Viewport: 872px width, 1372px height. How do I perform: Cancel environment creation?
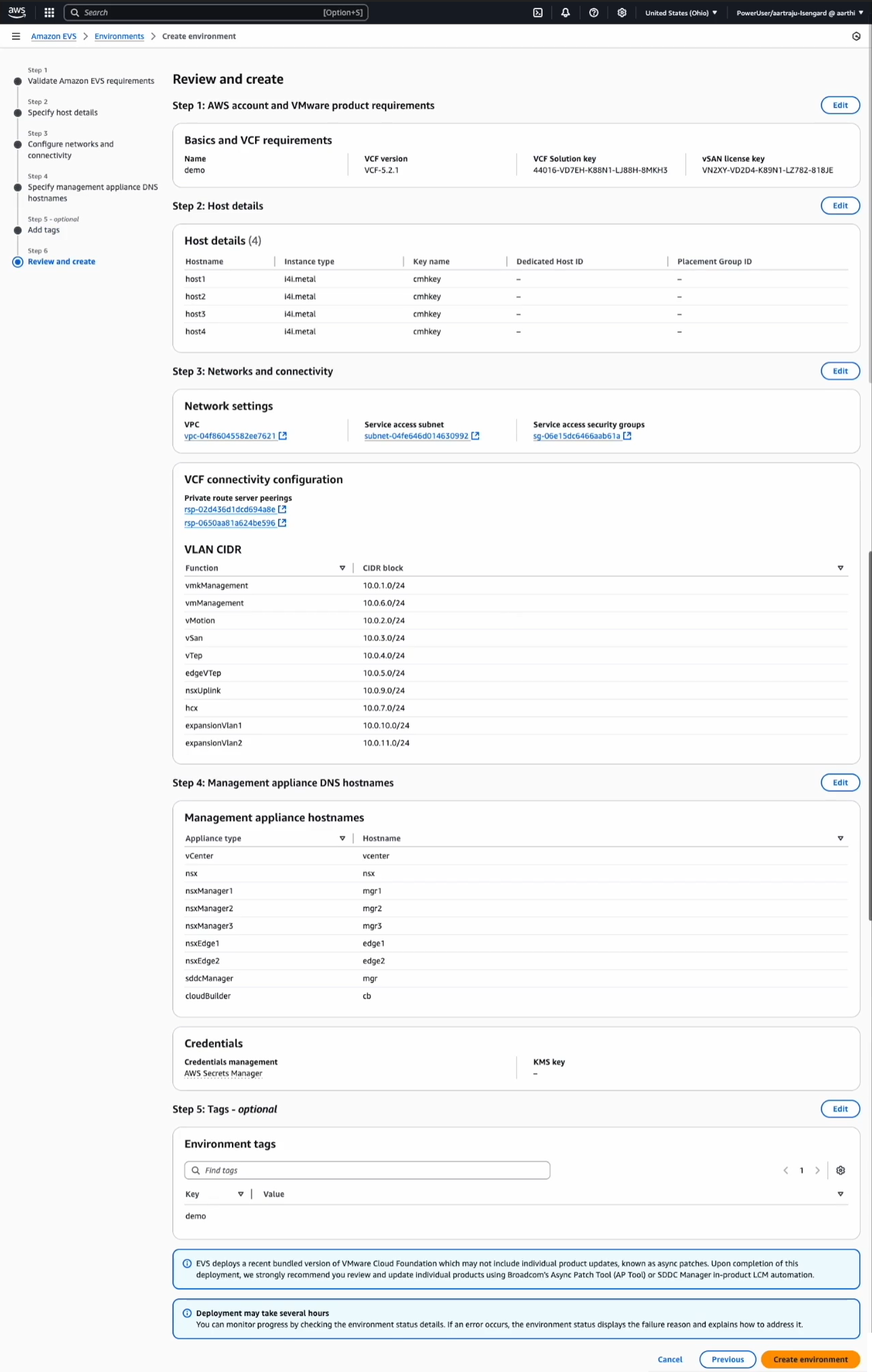coord(670,1359)
